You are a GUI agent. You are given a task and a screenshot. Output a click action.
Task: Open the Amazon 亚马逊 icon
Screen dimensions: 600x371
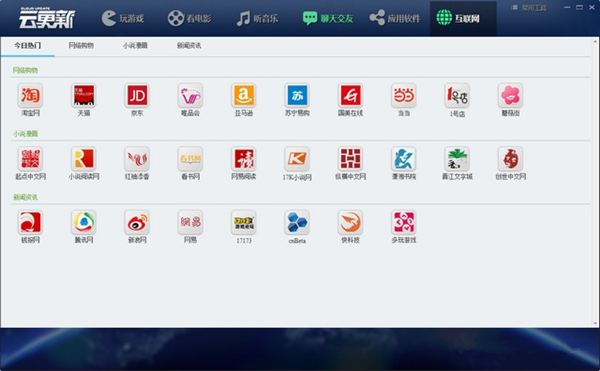tap(244, 95)
